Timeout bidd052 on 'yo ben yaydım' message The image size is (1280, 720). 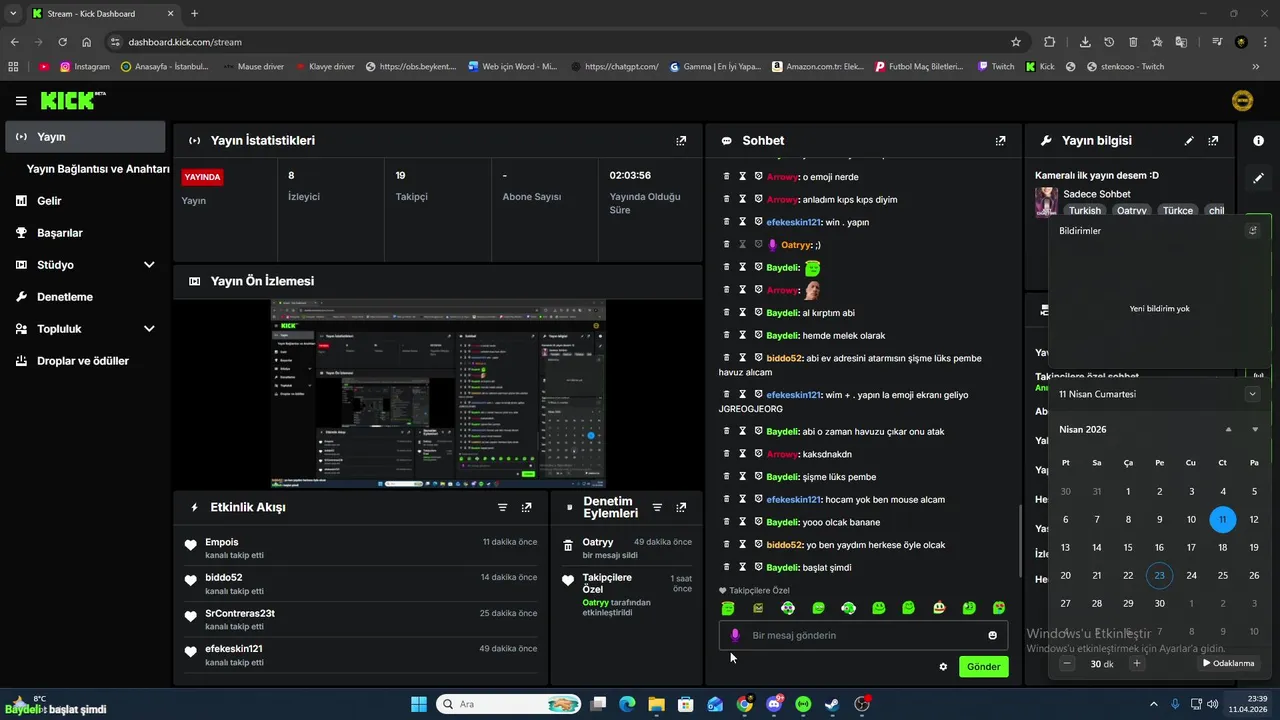click(743, 545)
